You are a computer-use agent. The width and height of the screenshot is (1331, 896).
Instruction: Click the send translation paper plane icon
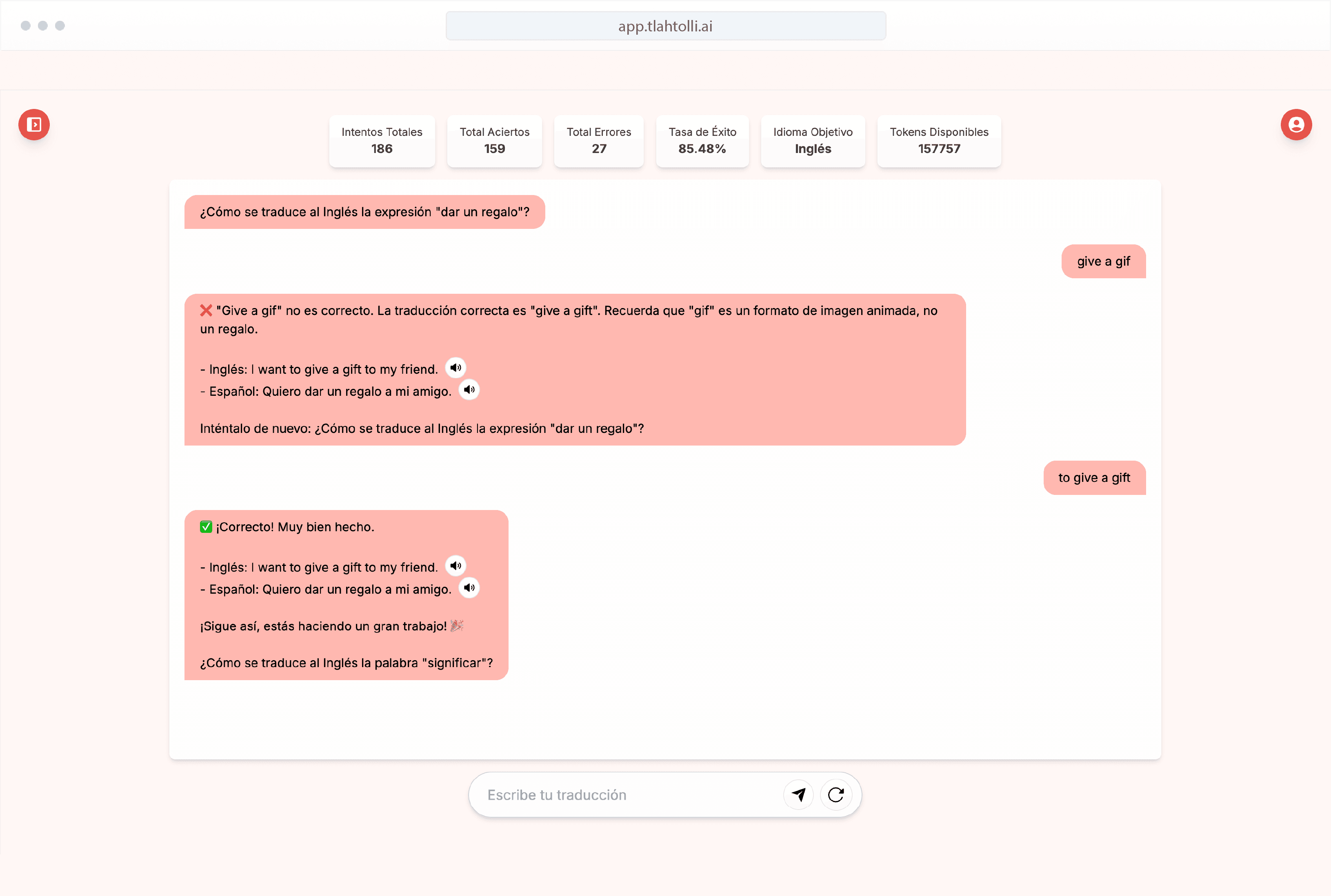coord(798,794)
